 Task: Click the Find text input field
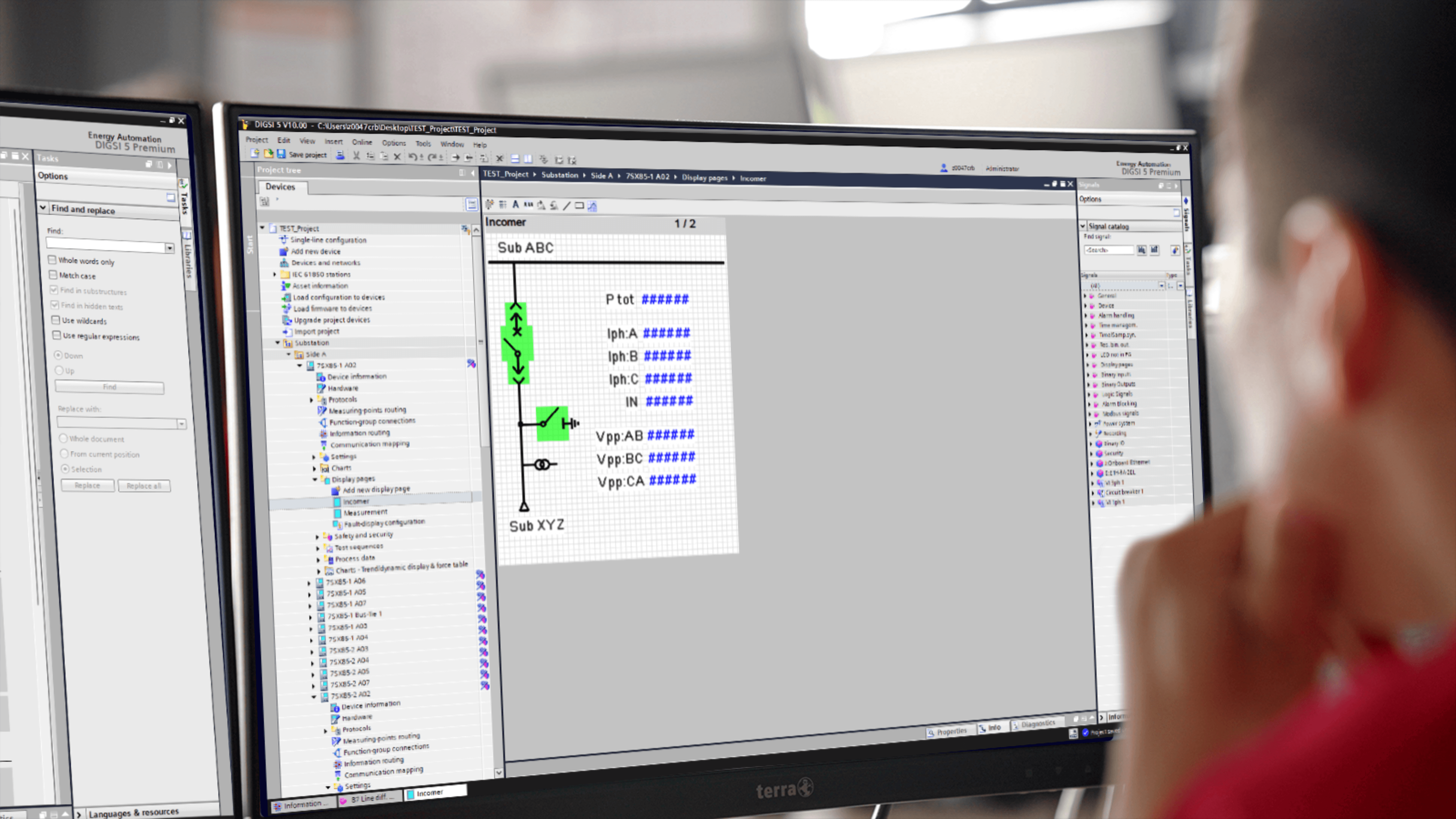point(106,245)
